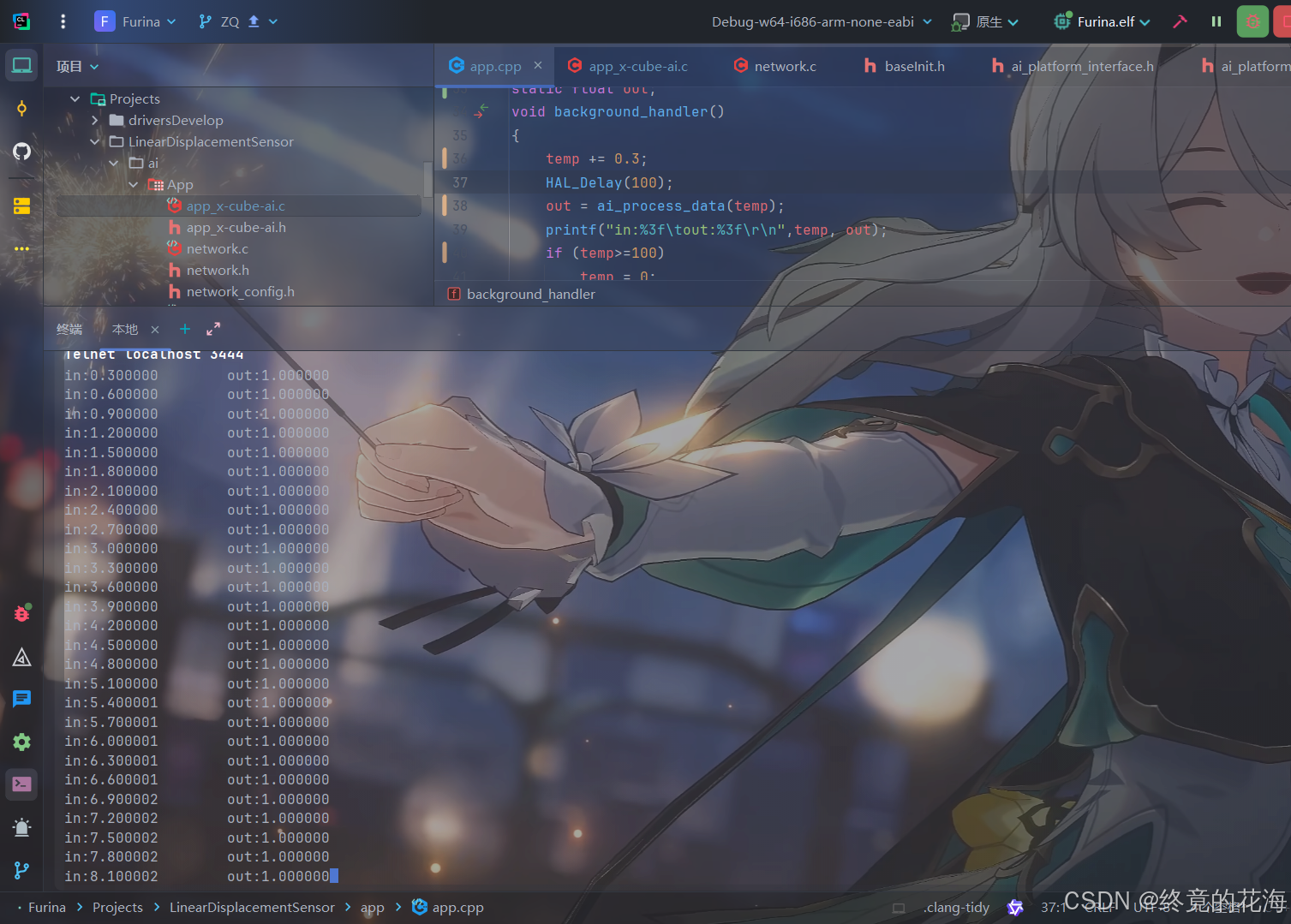Click the project tree vertical scrollbar
This screenshot has width=1291, height=924.
point(427,180)
